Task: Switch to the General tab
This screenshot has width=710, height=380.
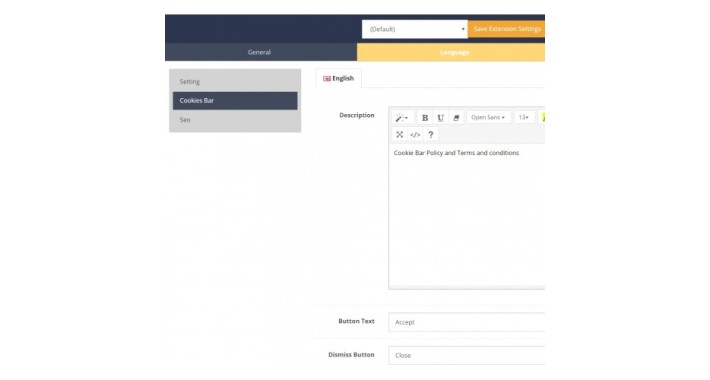Action: [x=260, y=52]
